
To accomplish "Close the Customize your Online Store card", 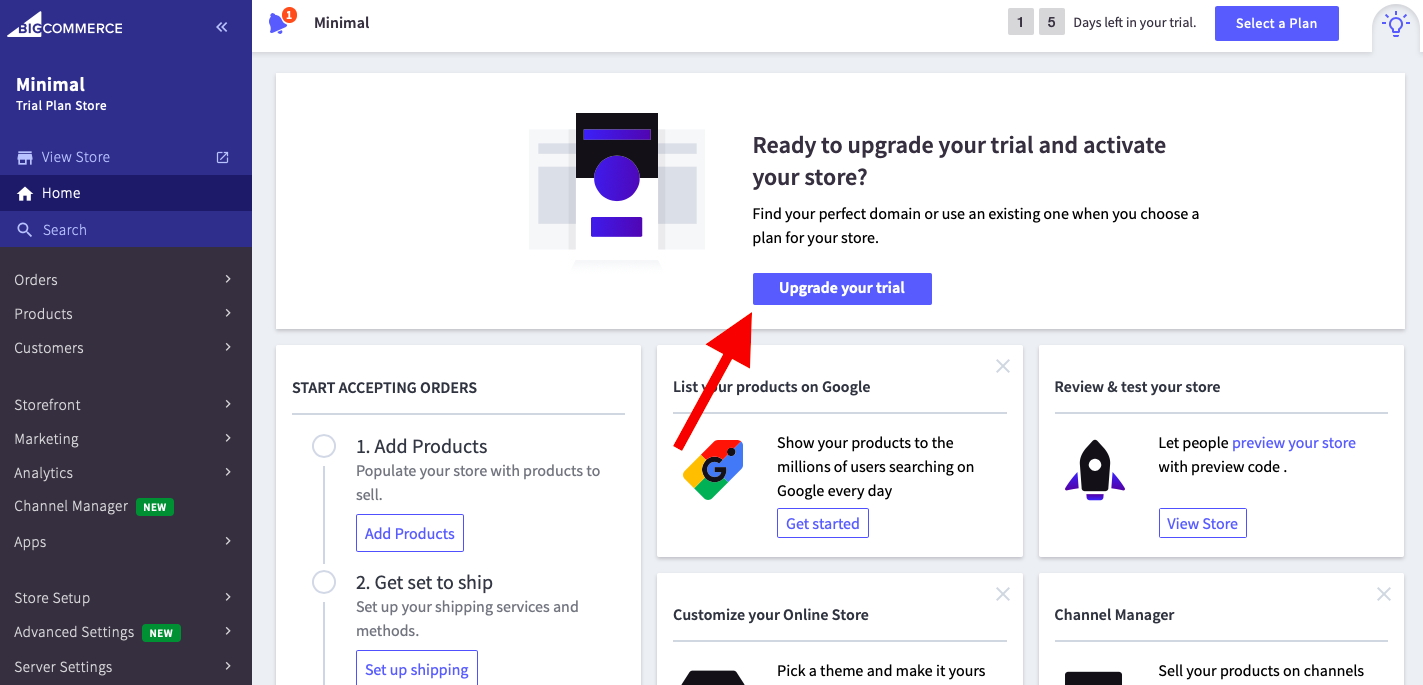I will tap(1002, 594).
